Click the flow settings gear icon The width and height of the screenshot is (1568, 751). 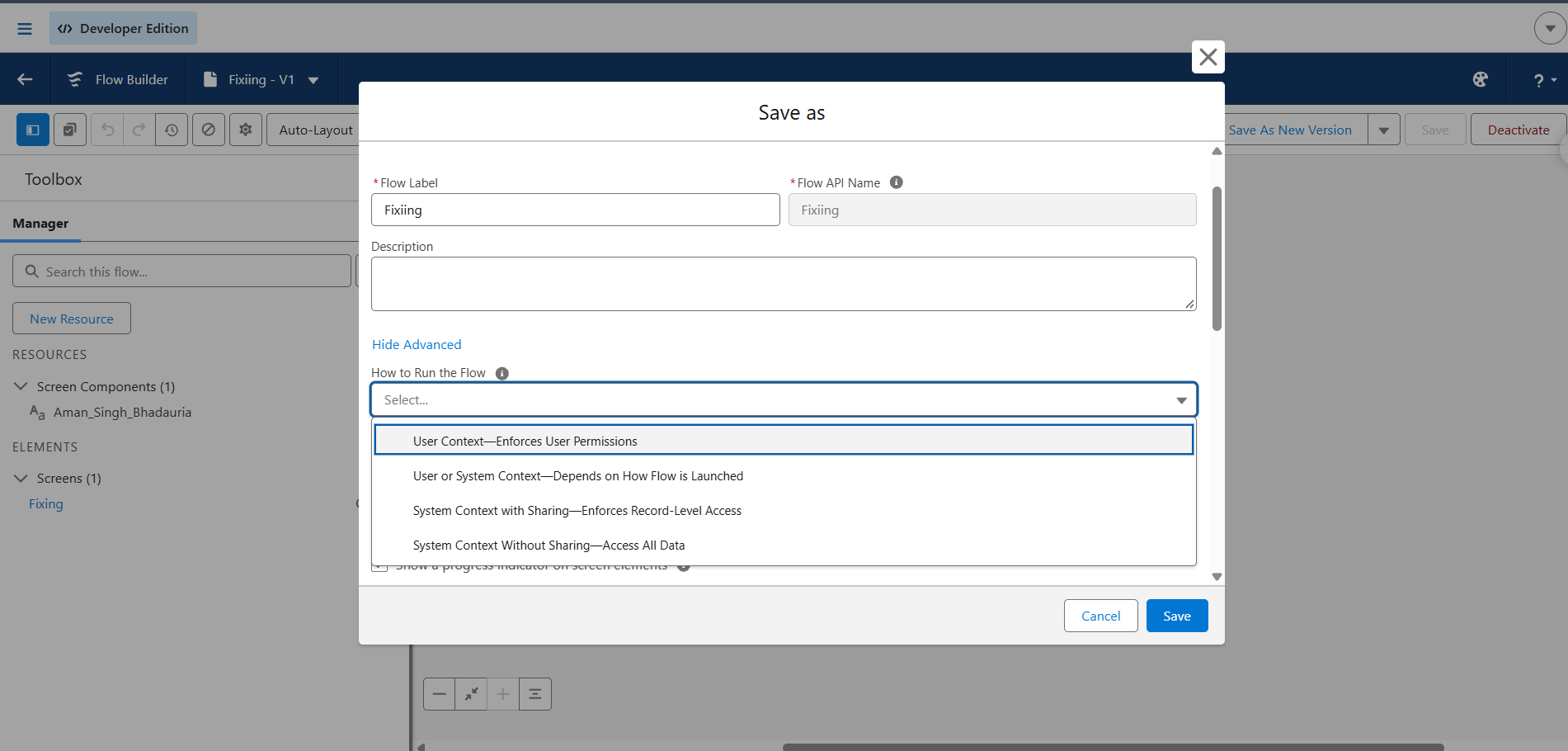pos(246,130)
